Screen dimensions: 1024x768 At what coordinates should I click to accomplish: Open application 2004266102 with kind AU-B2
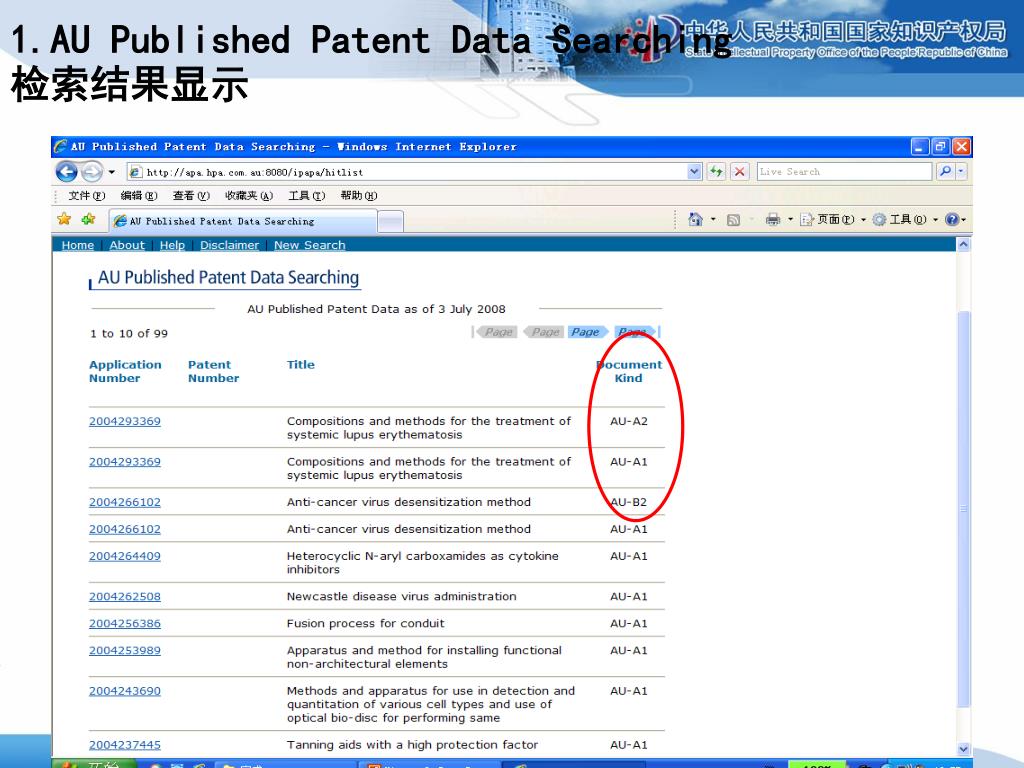click(x=125, y=502)
